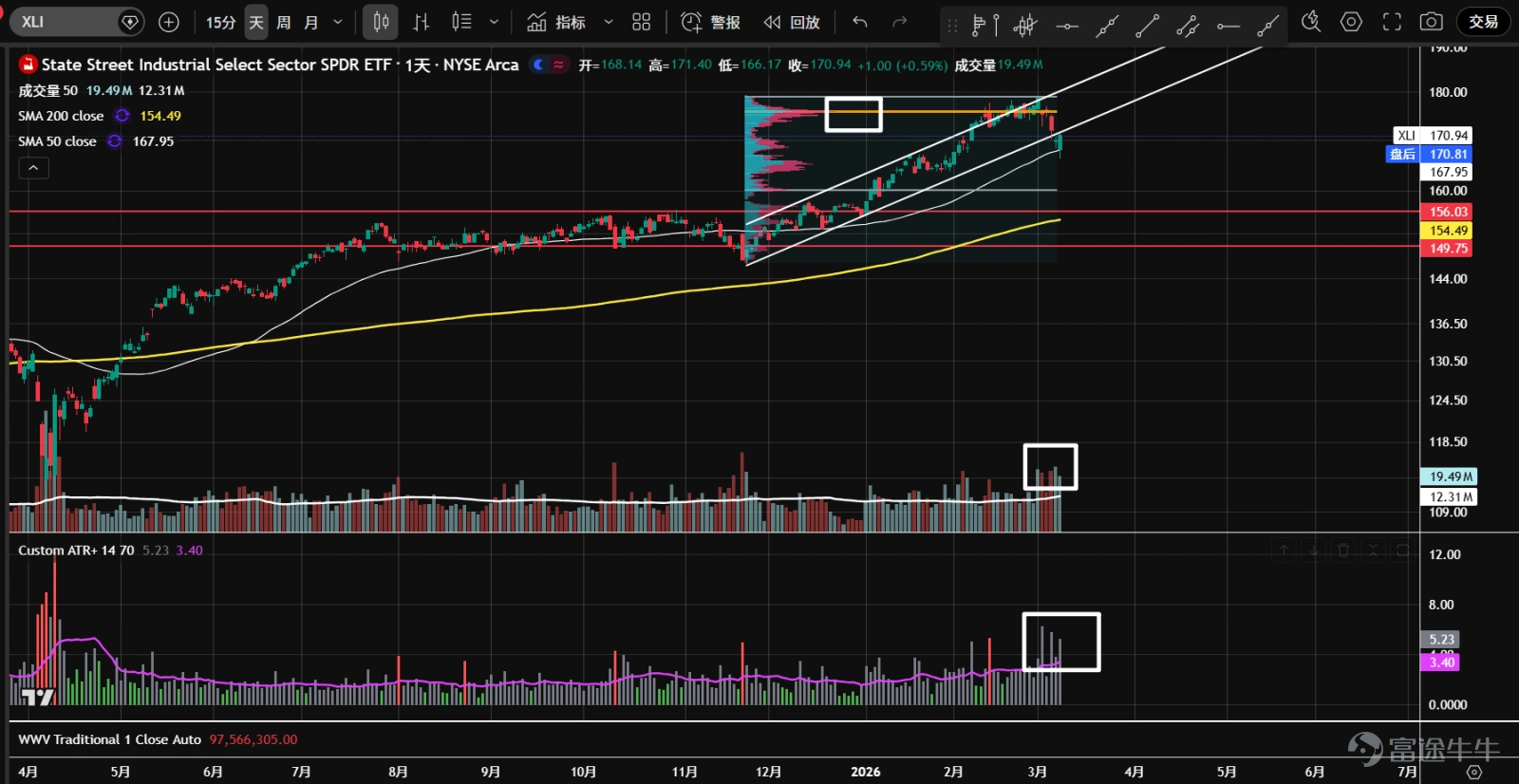
Task: Select the volume candles chart style icon
Action: [x=461, y=22]
